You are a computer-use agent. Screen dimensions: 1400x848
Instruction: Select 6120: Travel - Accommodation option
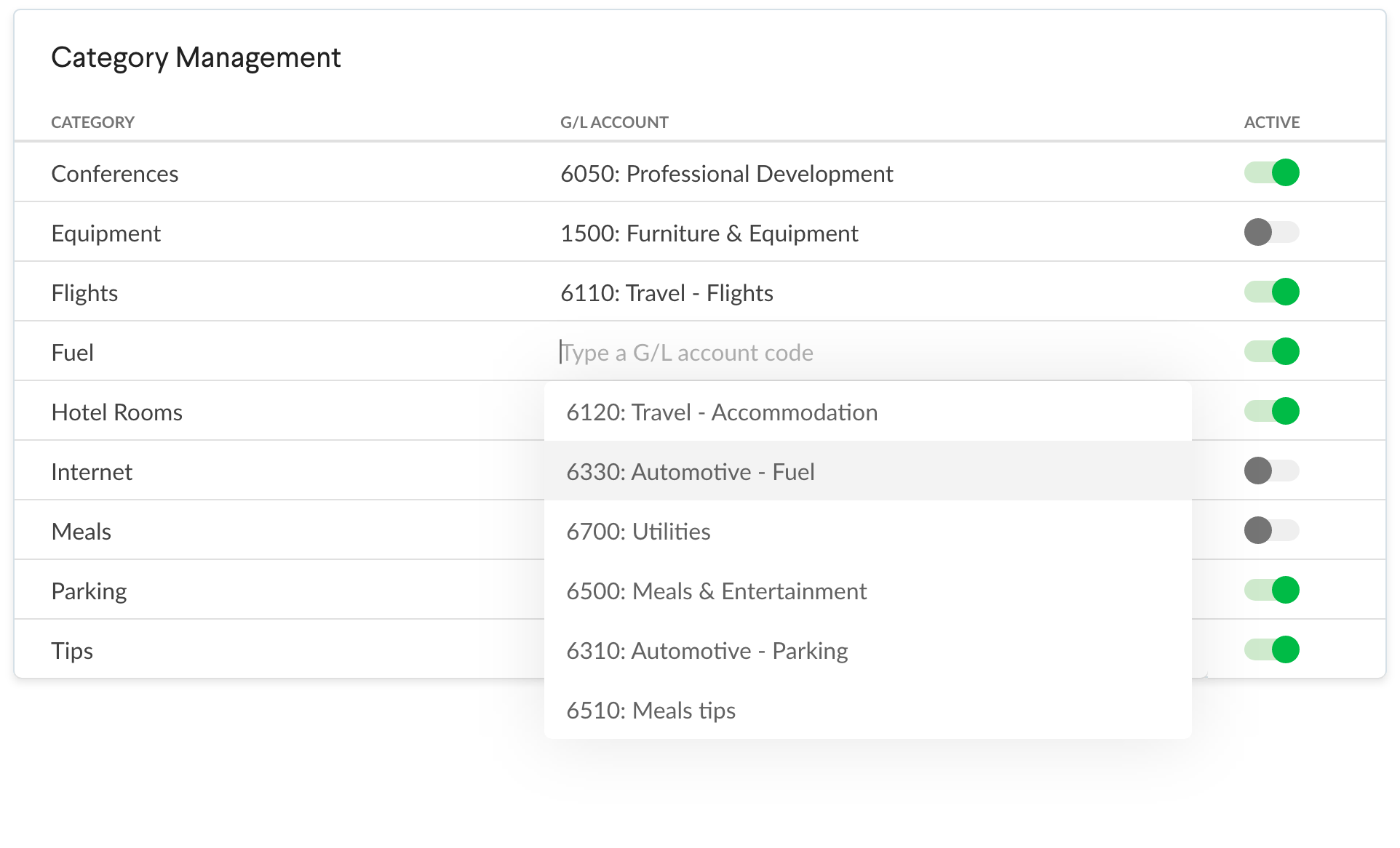click(722, 412)
